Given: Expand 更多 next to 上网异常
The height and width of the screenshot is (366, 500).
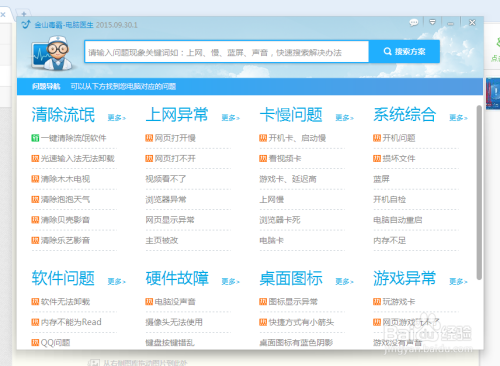Looking at the screenshot, I should [231, 118].
